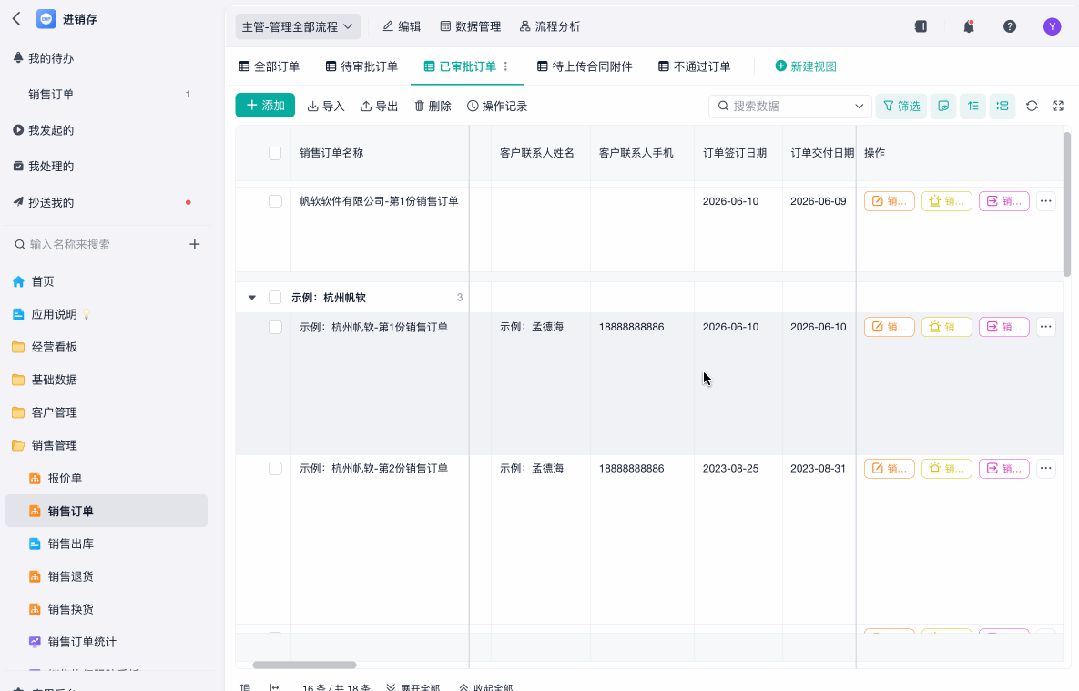1079x691 pixels.
Task: Click the 删除 button
Action: point(433,106)
